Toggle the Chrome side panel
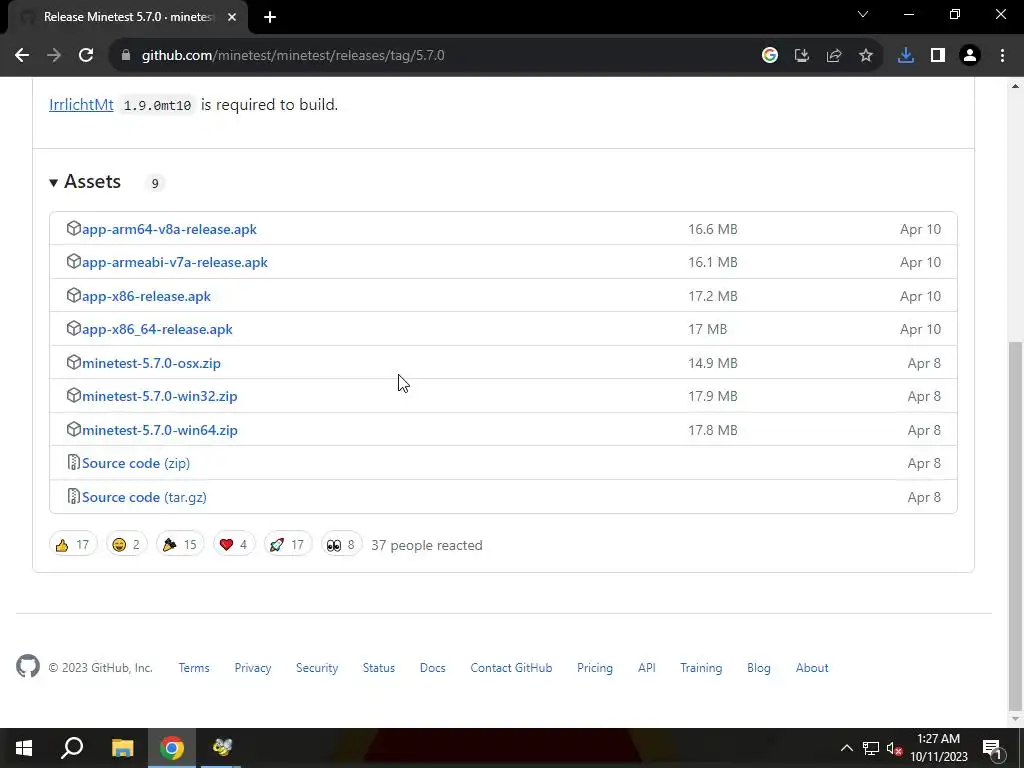The height and width of the screenshot is (768, 1024). click(x=938, y=56)
